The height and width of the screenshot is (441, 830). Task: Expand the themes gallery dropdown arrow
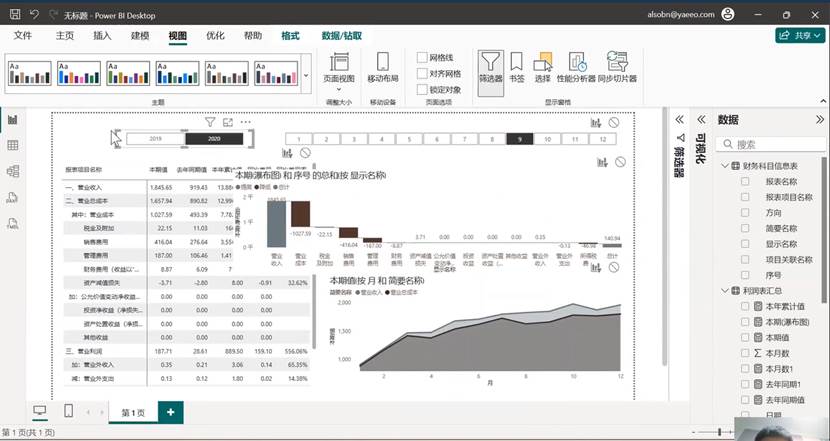306,74
